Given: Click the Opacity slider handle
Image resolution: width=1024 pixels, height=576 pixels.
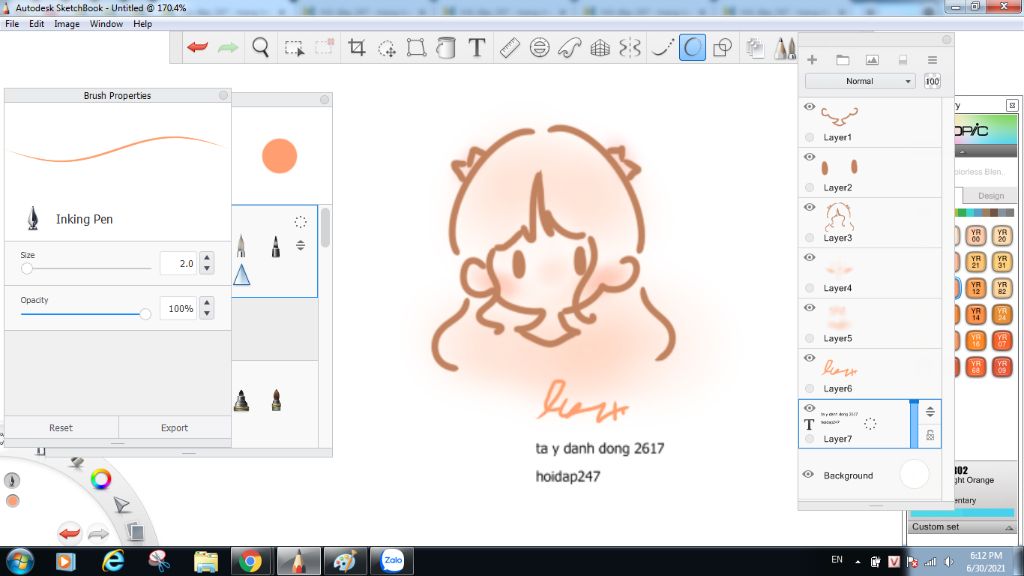Looking at the screenshot, I should click(145, 314).
